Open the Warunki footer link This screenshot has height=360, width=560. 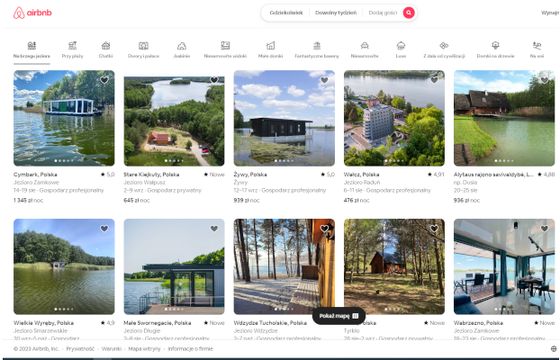pyautogui.click(x=111, y=349)
